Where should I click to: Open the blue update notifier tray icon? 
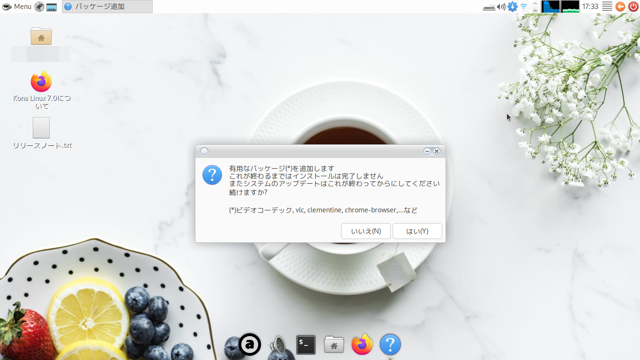click(512, 7)
